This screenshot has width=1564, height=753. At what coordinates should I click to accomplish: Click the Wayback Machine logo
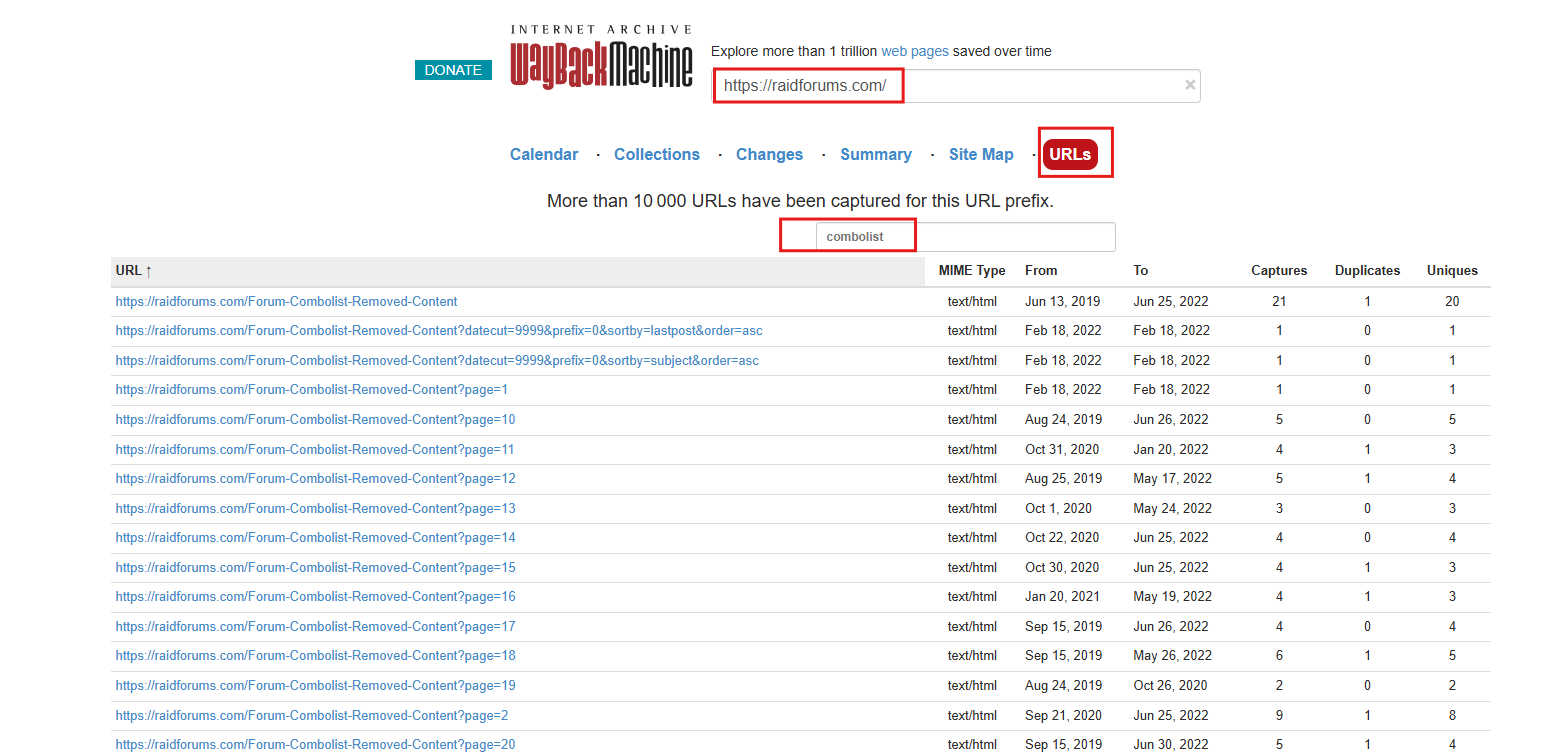coord(601,58)
